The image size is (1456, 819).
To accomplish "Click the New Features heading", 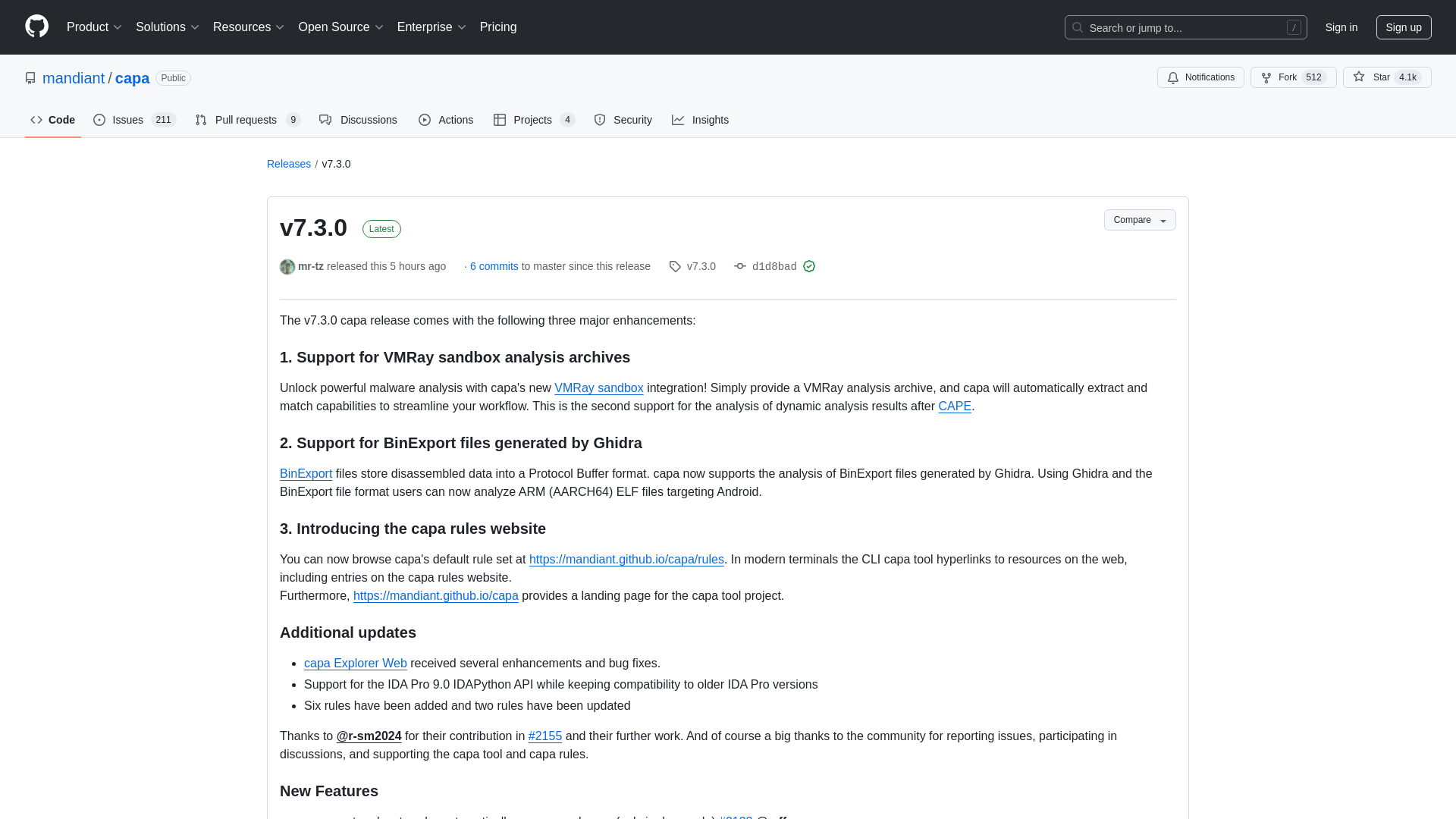I will (329, 791).
